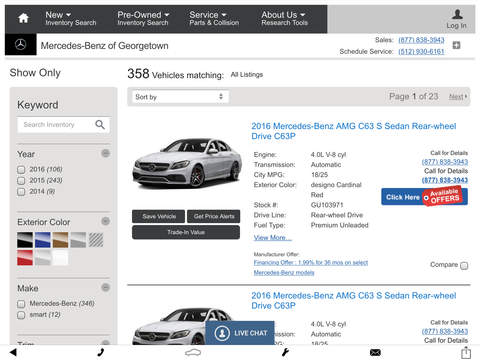
Task: Open the Pre-Owned Inventory Search menu
Action: (143, 18)
